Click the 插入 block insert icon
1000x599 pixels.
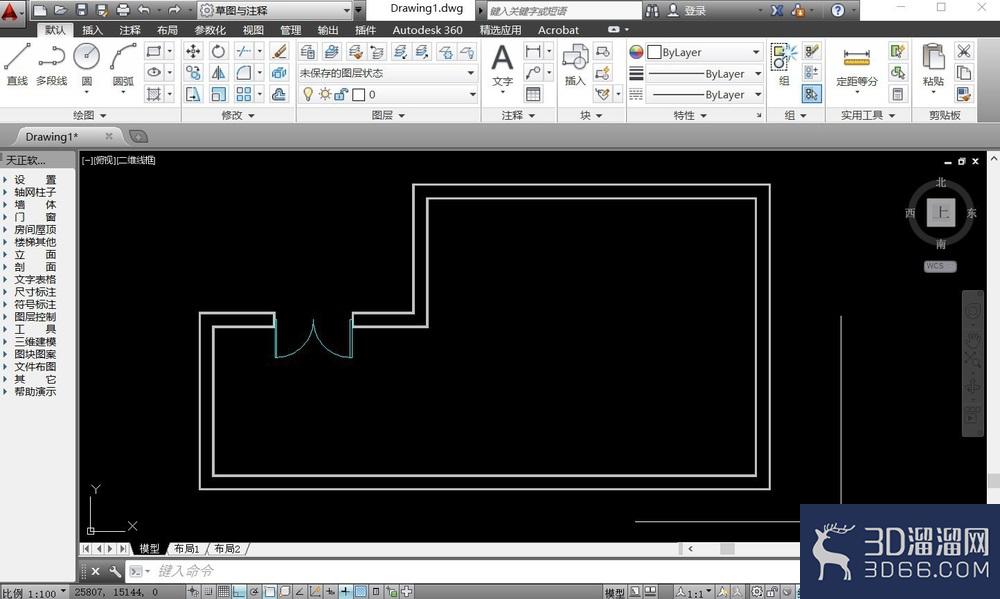point(575,64)
